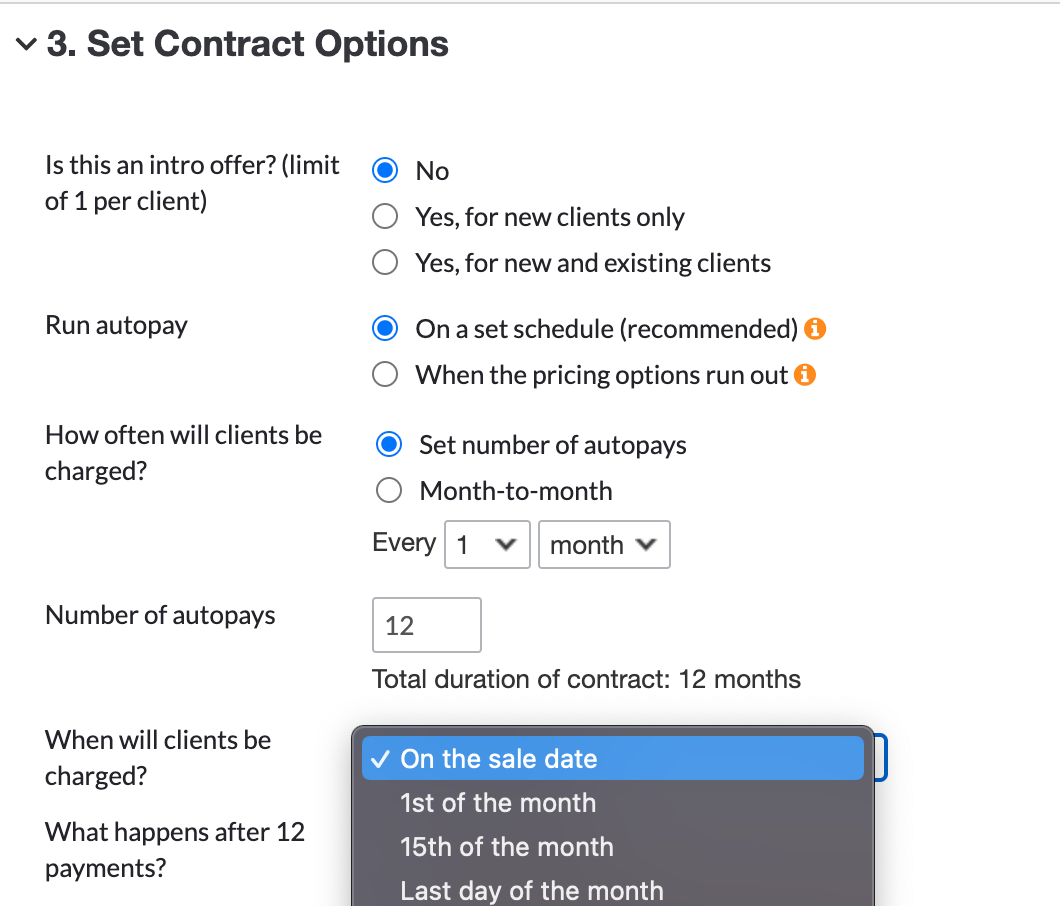Choose On the sale date option
This screenshot has width=1060, height=906.
coord(498,759)
